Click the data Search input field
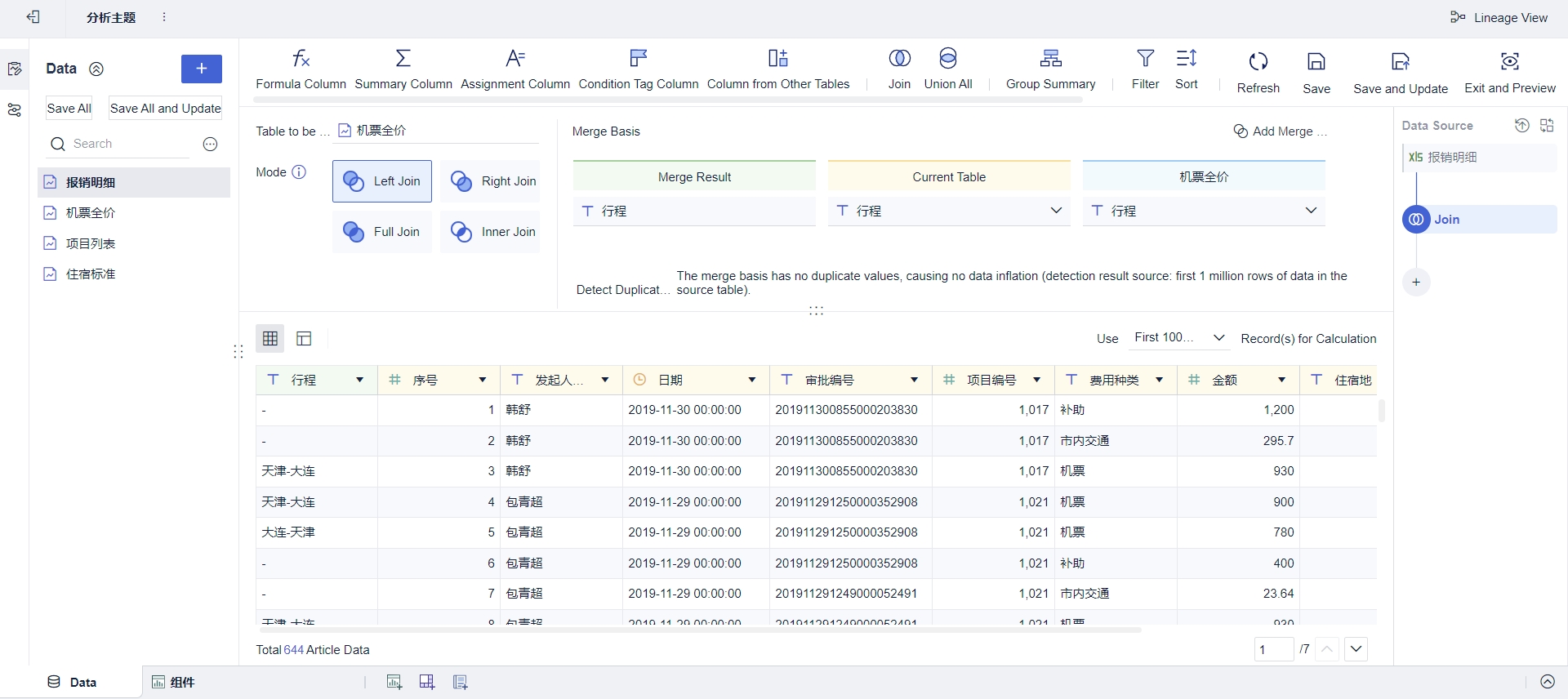The image size is (1568, 699). point(131,144)
